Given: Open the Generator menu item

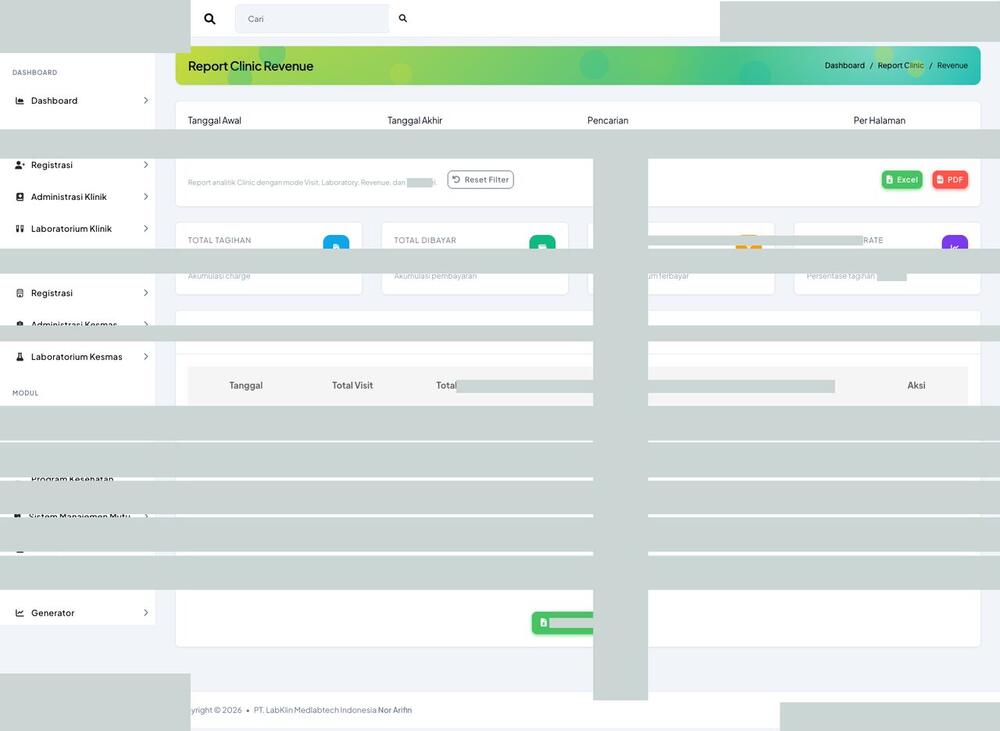Looking at the screenshot, I should [x=78, y=613].
